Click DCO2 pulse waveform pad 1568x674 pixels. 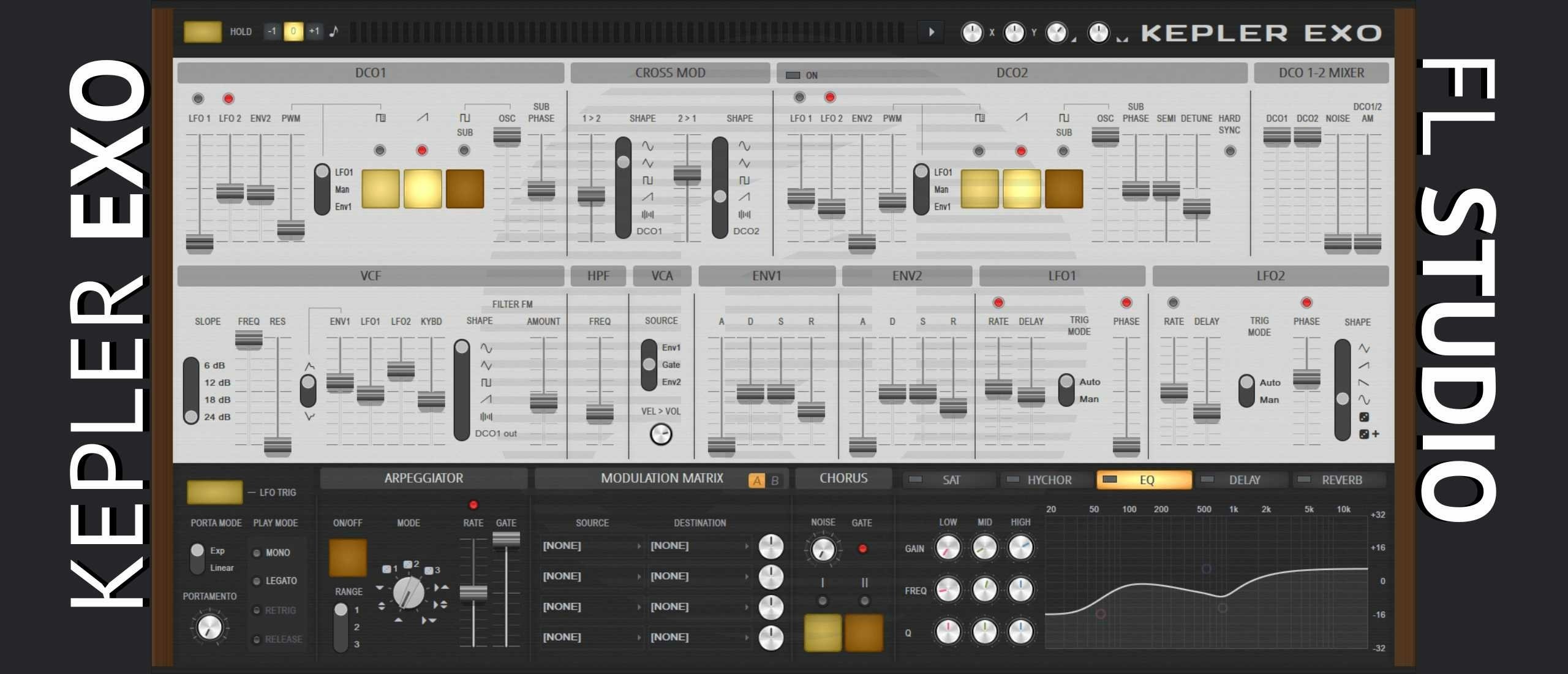click(979, 189)
